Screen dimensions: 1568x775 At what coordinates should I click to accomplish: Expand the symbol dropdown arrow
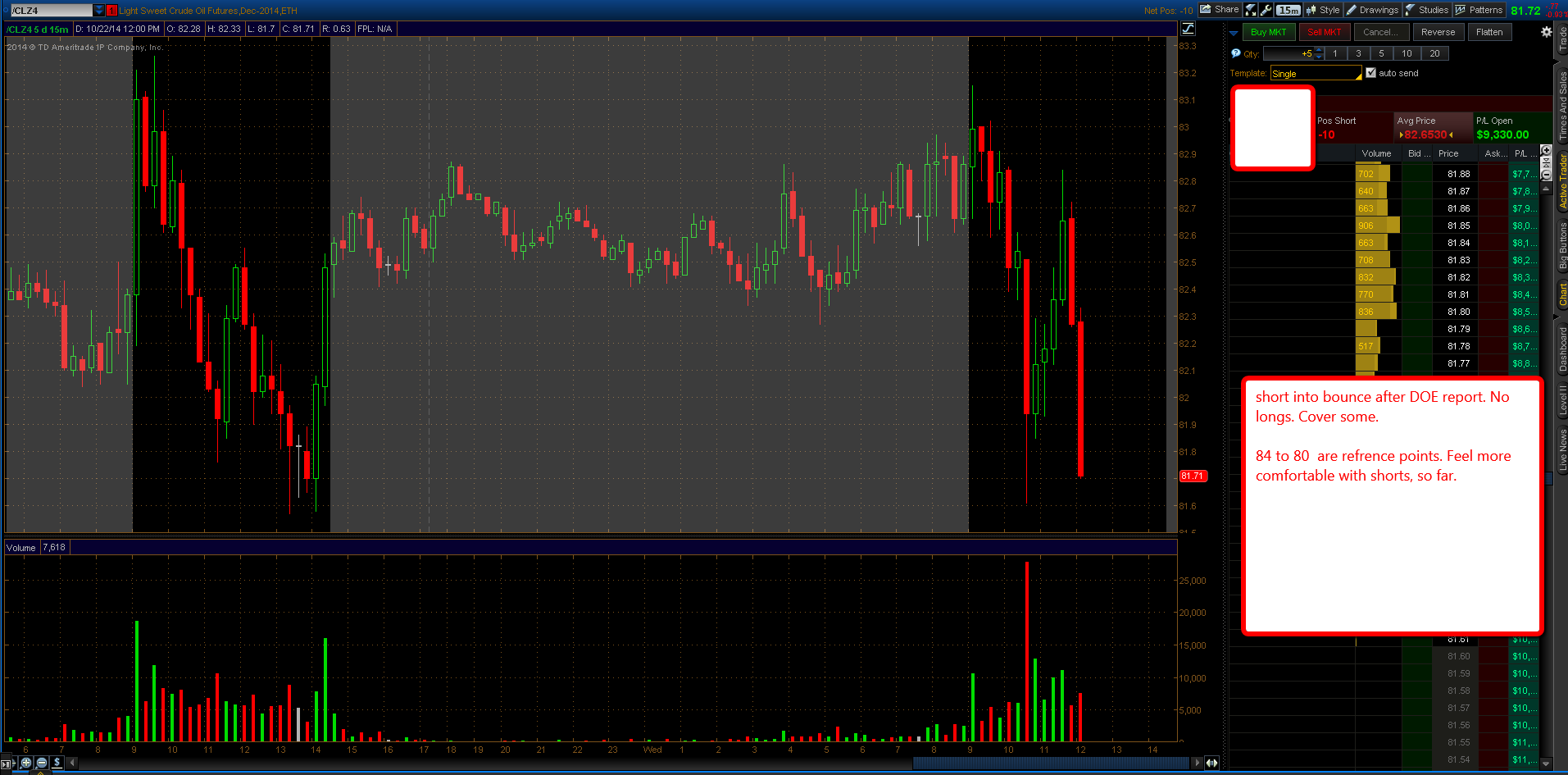click(98, 11)
